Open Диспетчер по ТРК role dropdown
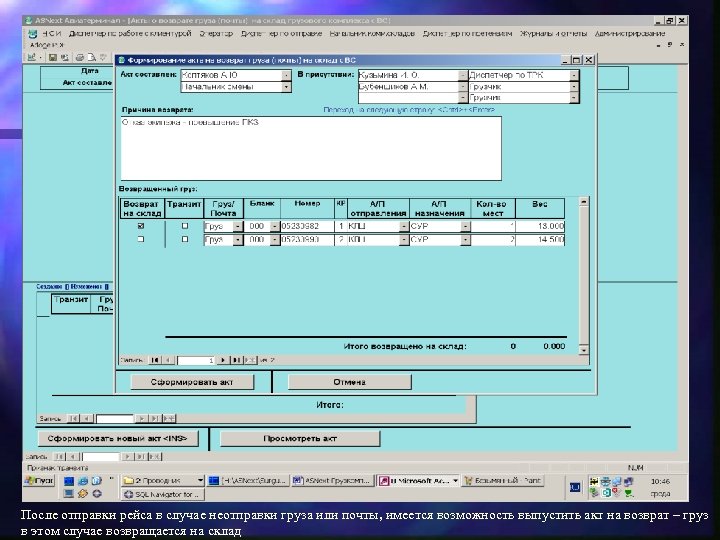This screenshot has width=720, height=540. click(x=574, y=75)
